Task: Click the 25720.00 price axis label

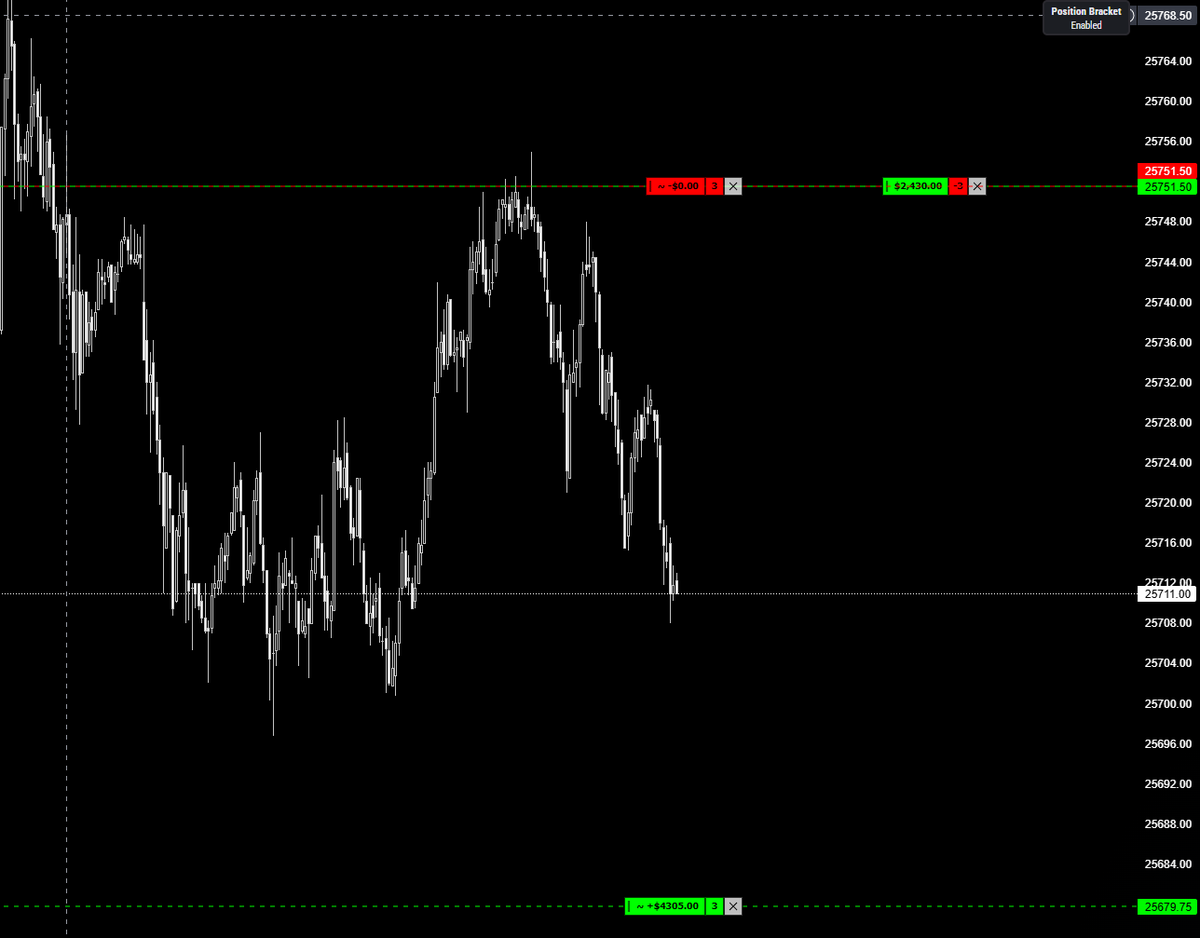Action: [1167, 503]
